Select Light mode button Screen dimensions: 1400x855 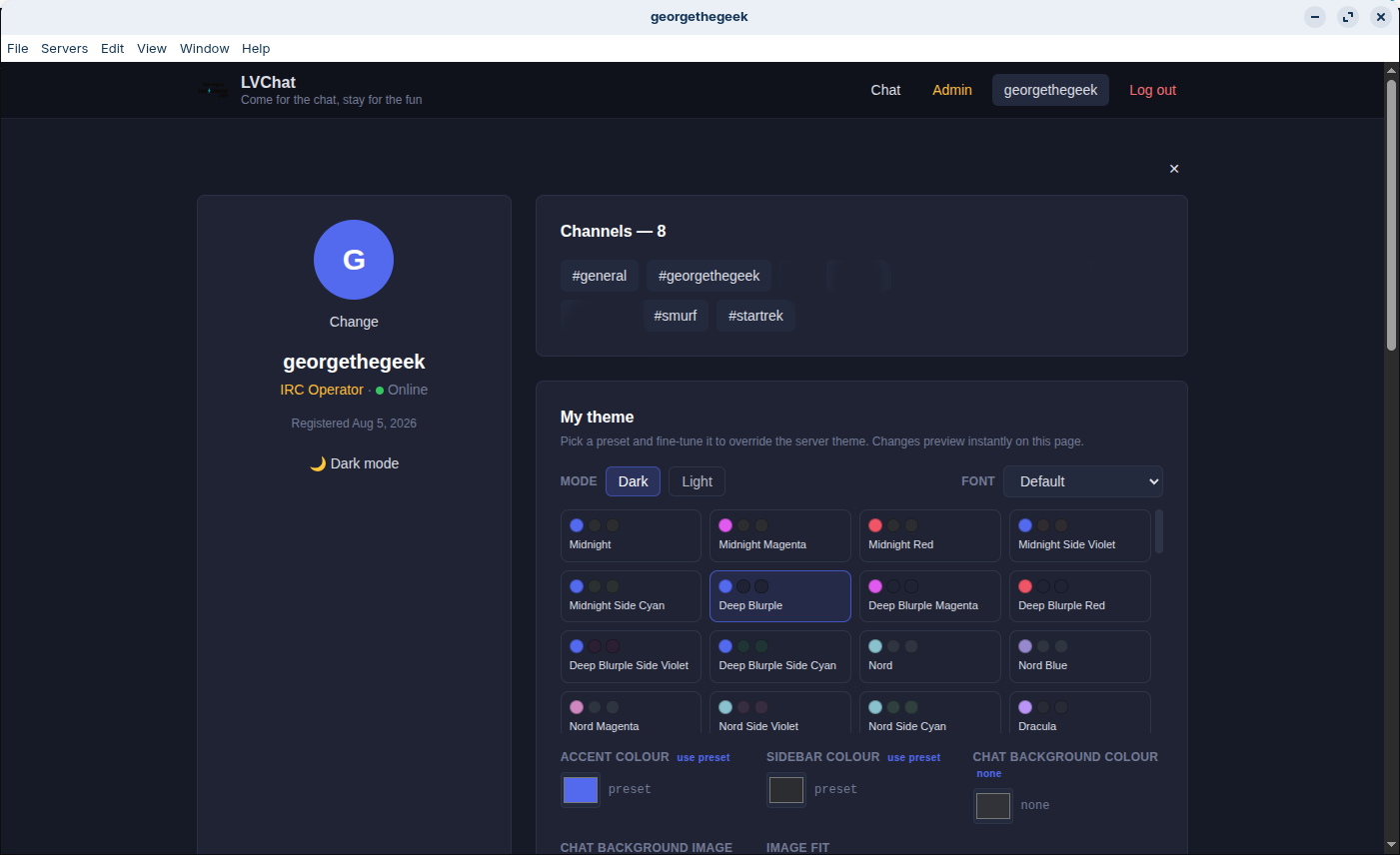(697, 481)
